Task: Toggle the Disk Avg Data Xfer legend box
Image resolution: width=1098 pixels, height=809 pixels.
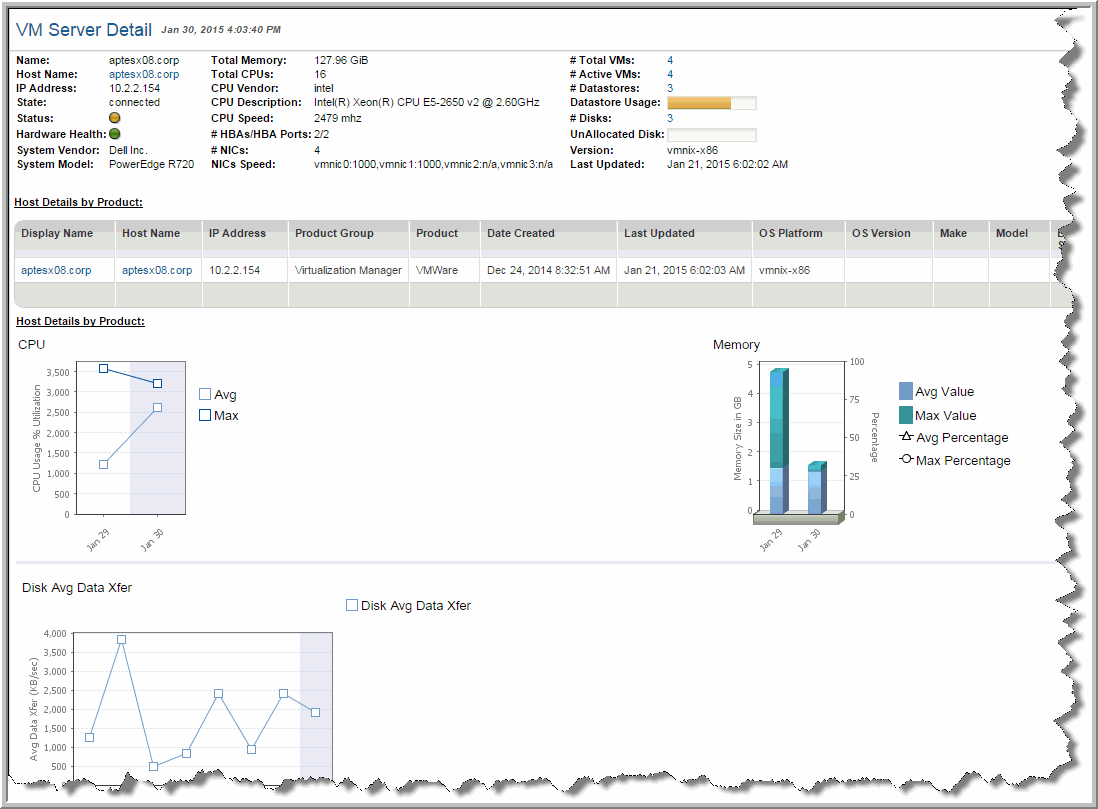Action: (351, 605)
